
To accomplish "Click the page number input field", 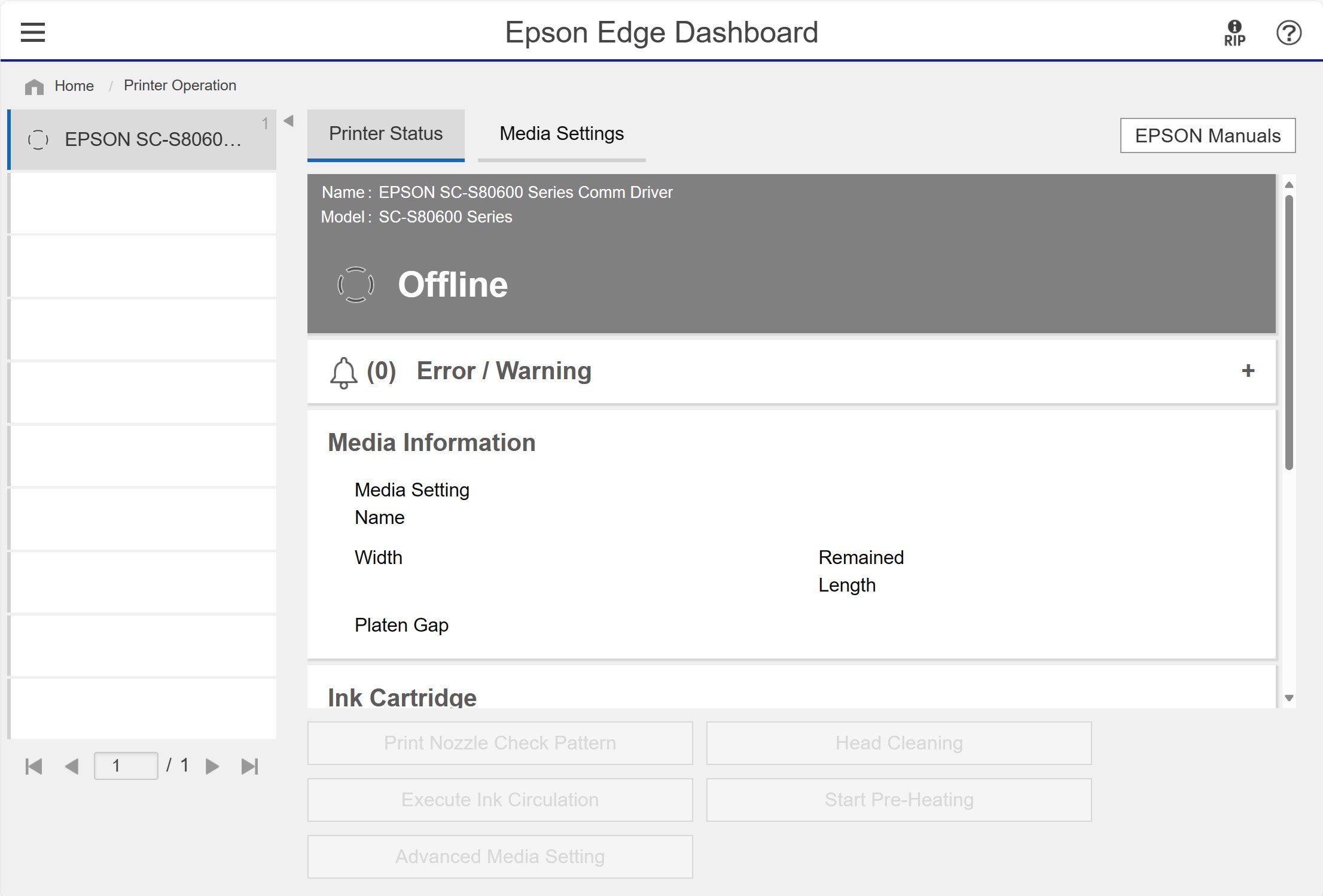I will [x=126, y=766].
